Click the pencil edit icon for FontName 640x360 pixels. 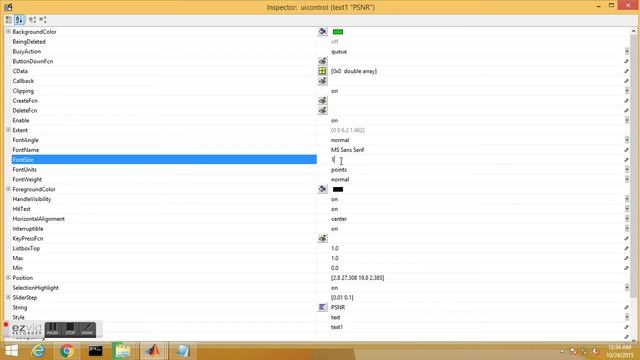[627, 150]
